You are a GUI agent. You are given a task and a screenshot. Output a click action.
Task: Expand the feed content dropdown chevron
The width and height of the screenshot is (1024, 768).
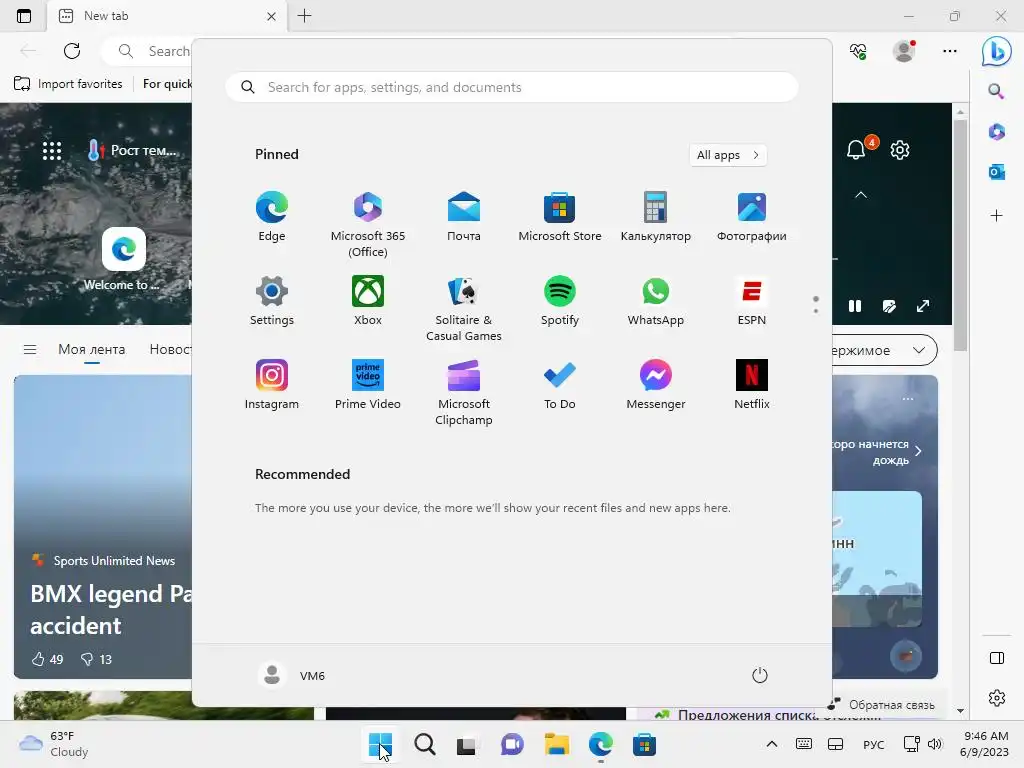[x=919, y=350]
